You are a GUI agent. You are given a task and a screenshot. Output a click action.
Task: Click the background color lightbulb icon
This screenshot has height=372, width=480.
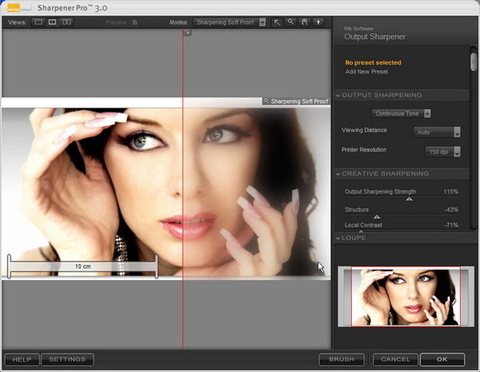318,22
